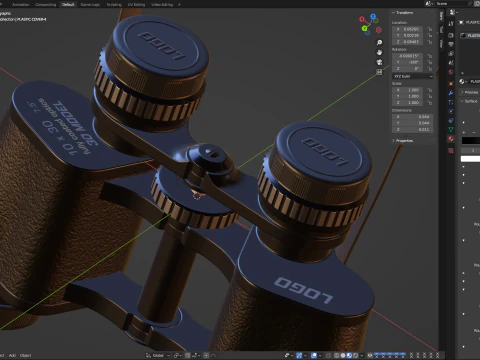Click the hand pan view icon
The width and height of the screenshot is (480, 360).
point(379,52)
